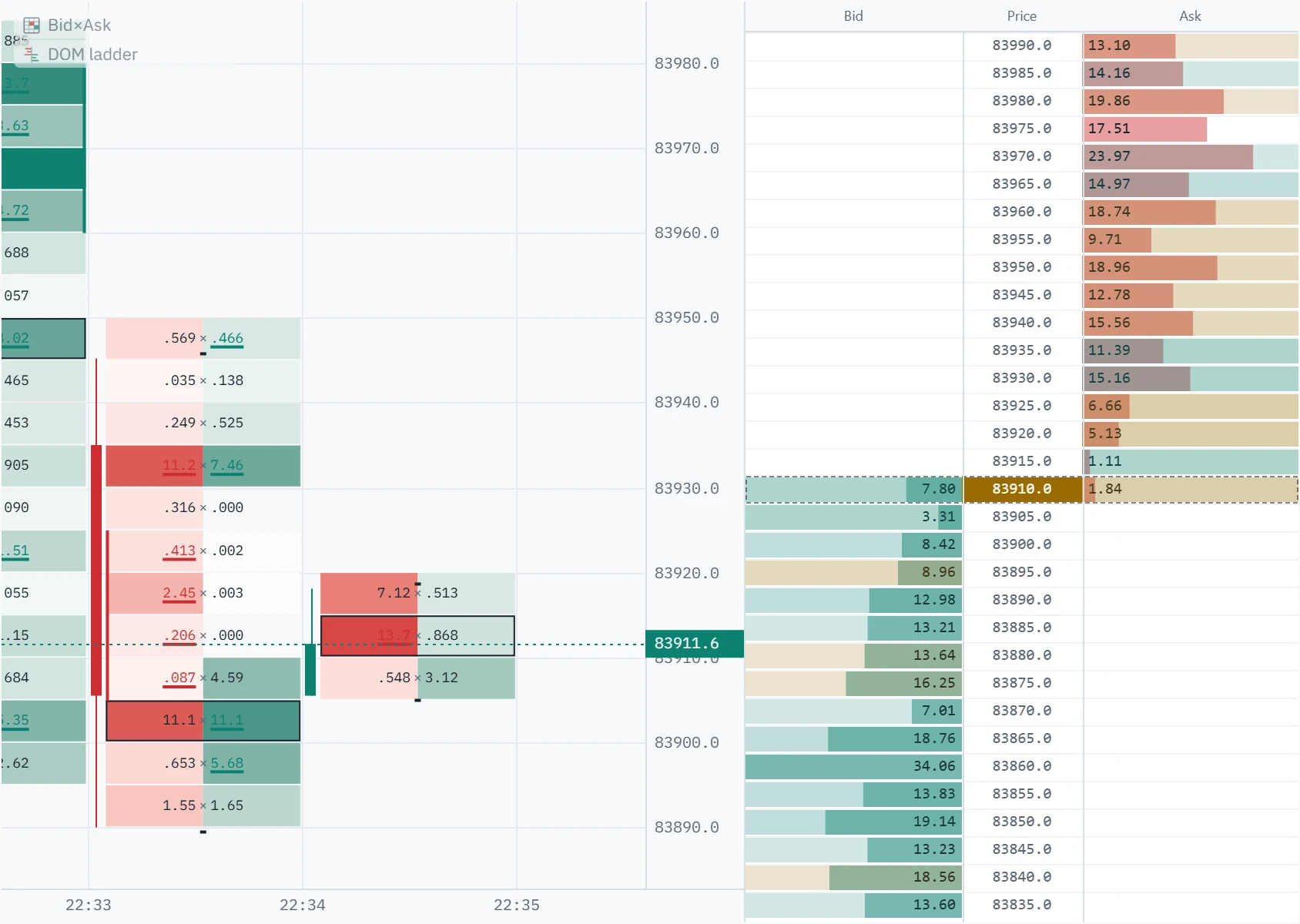Click footprint cell .548 × 3.12

417,678
